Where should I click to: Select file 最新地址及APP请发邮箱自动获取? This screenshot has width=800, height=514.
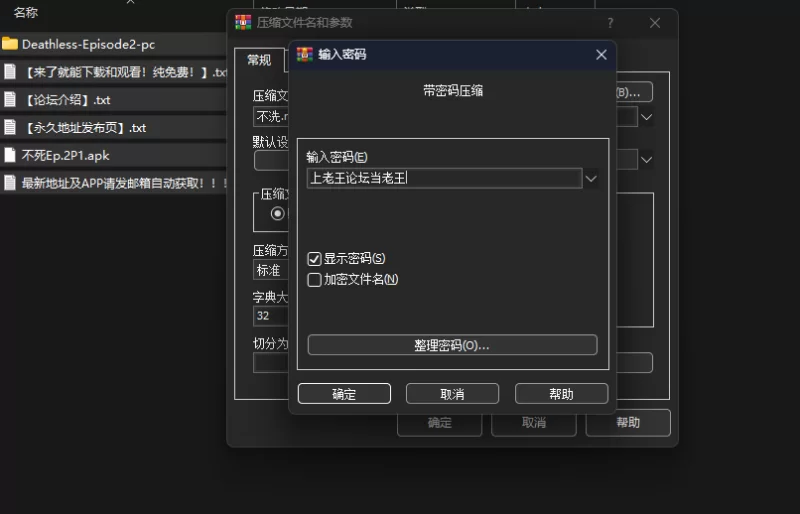pos(124,183)
